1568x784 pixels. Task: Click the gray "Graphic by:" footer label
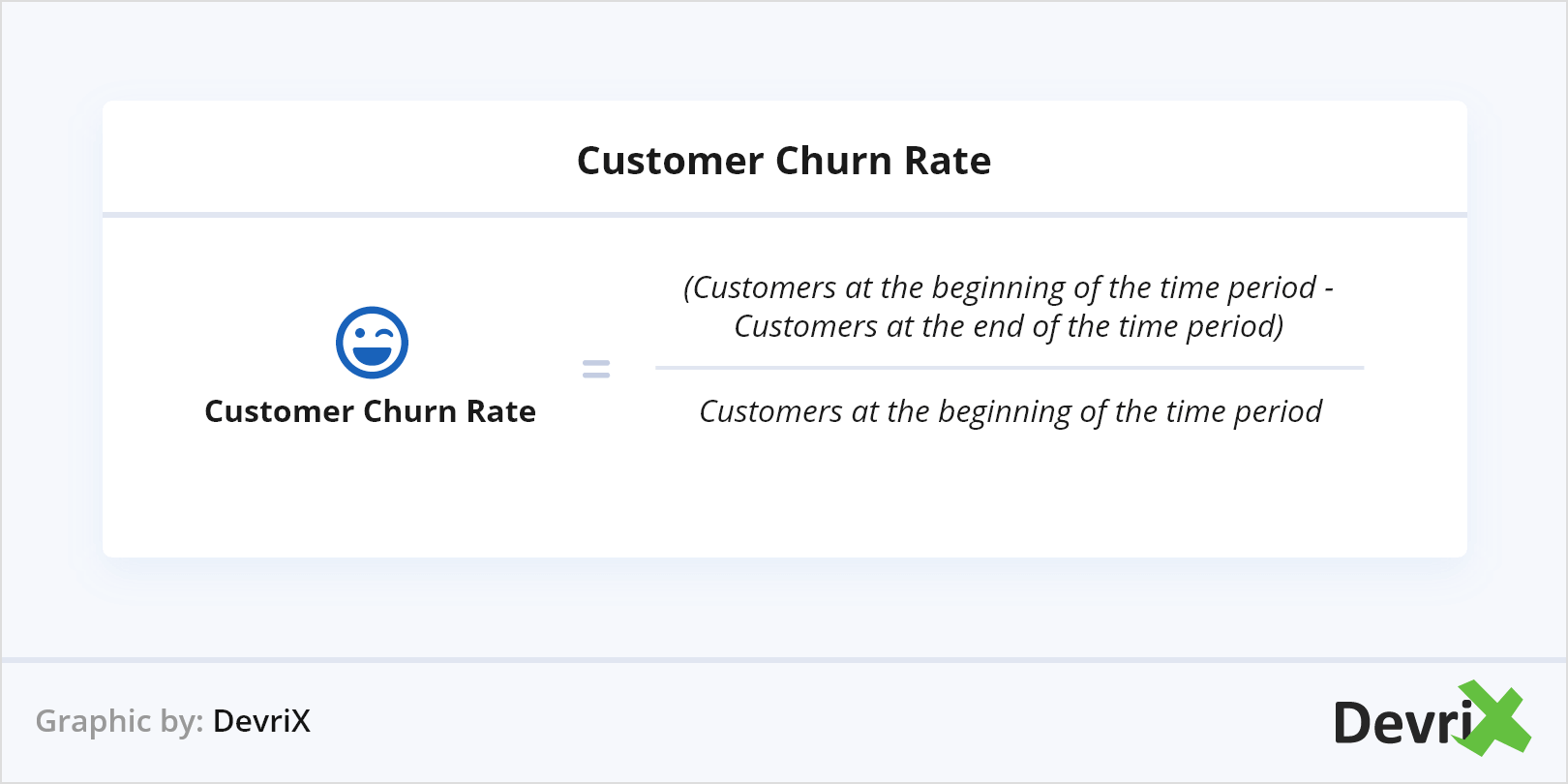pyautogui.click(x=119, y=721)
